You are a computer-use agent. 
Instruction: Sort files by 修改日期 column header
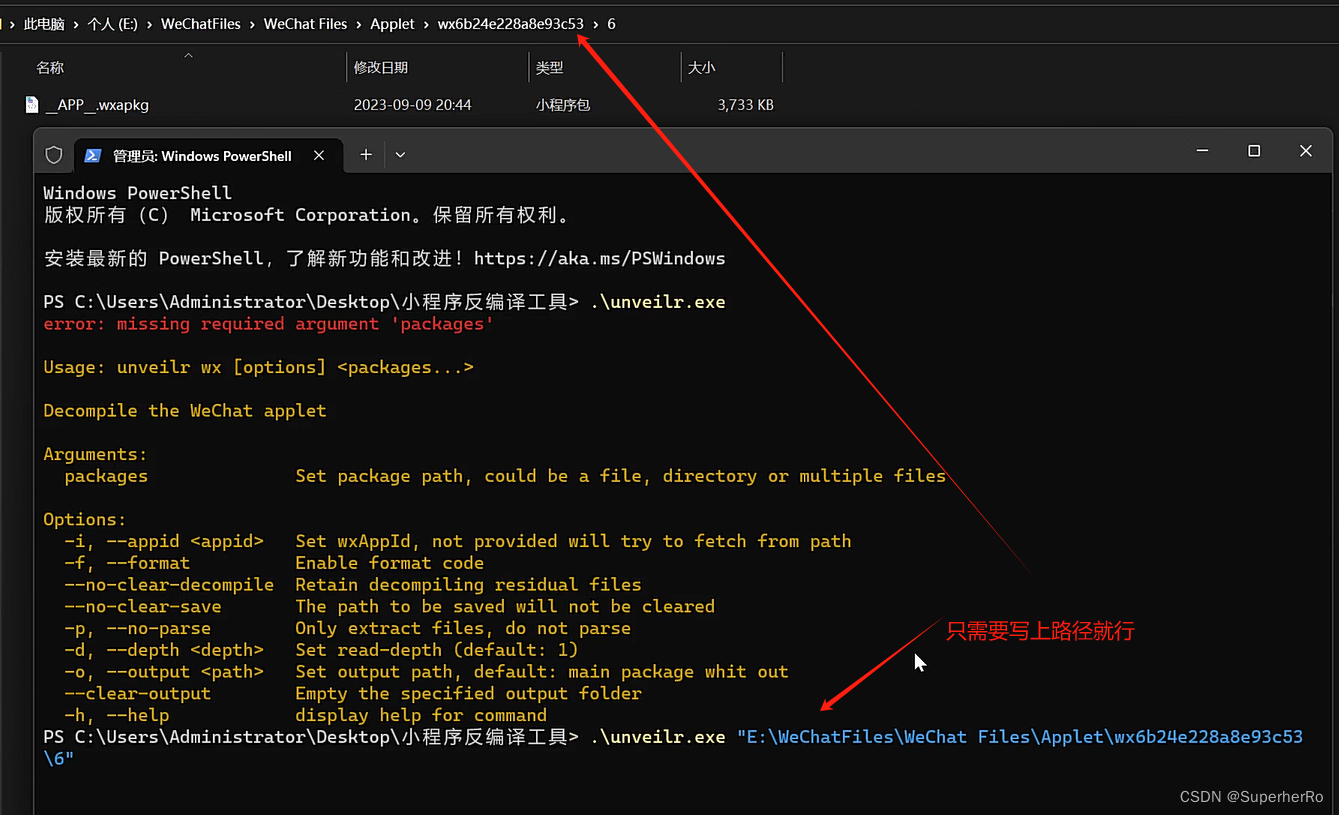pyautogui.click(x=381, y=67)
